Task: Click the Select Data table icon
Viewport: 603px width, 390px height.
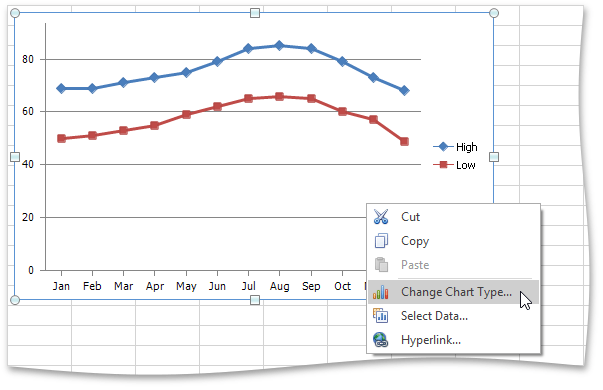Action: pyautogui.click(x=381, y=316)
